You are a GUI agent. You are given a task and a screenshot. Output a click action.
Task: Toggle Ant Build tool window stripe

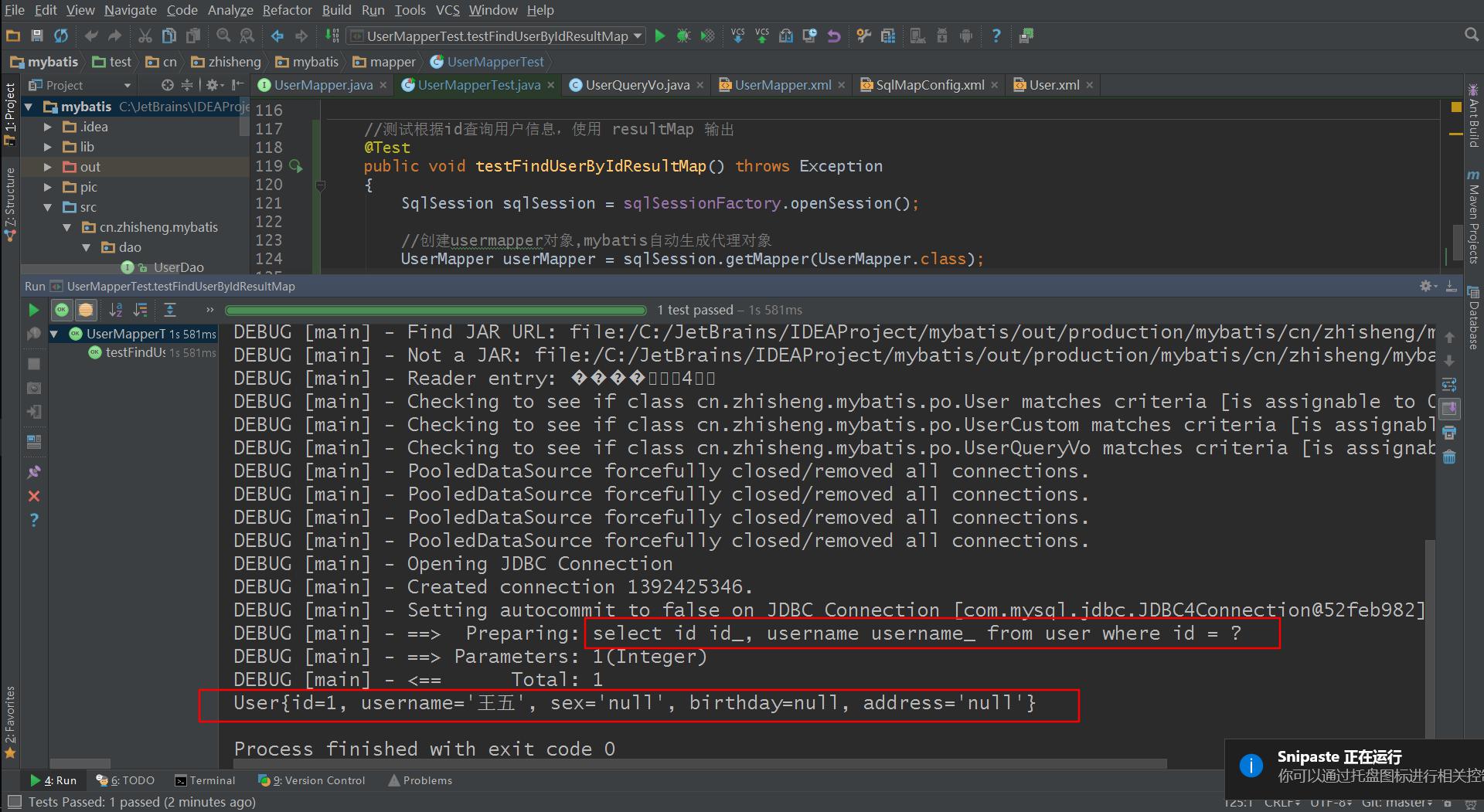point(1474,116)
